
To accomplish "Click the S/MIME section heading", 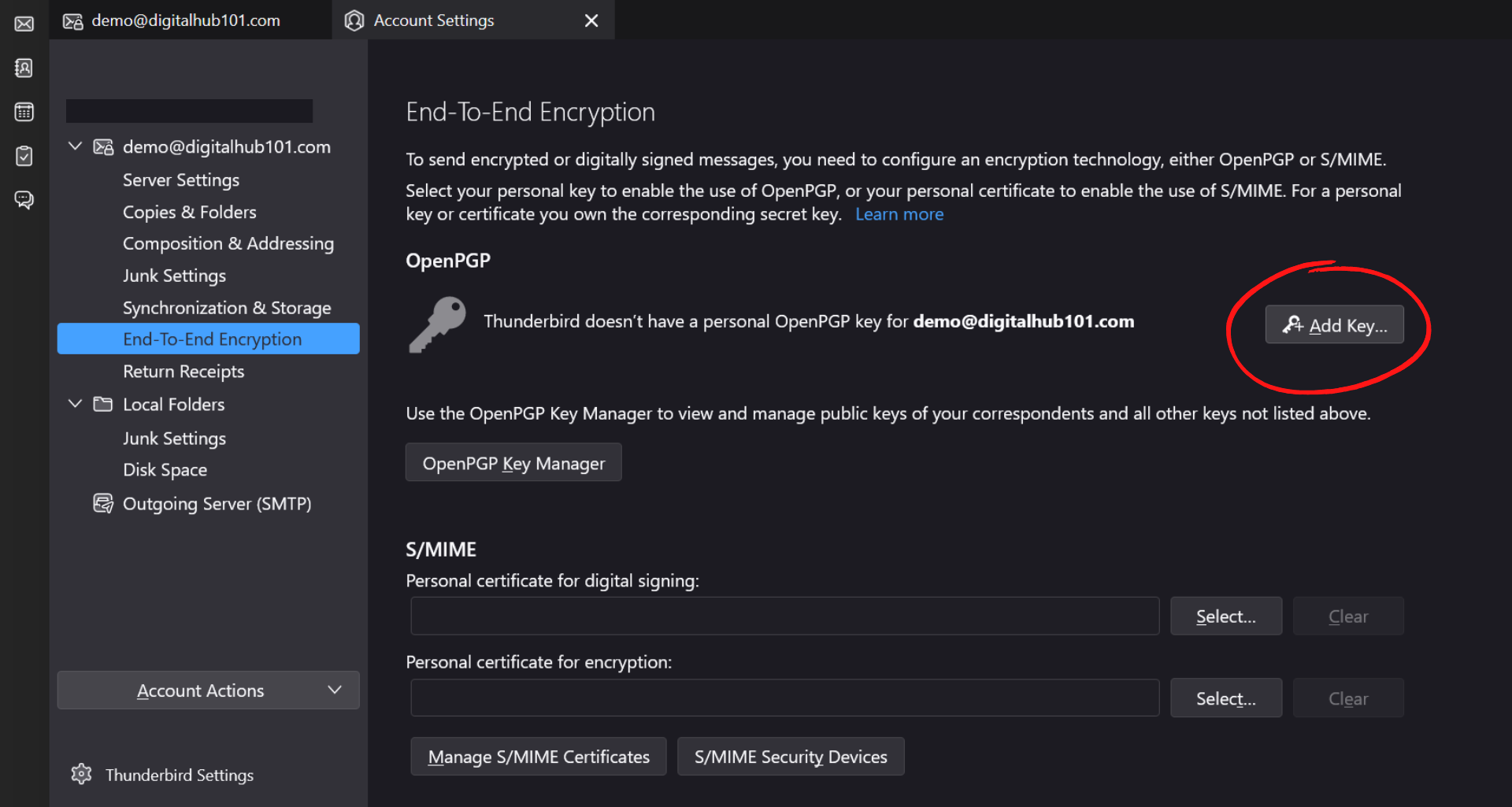I will 441,550.
